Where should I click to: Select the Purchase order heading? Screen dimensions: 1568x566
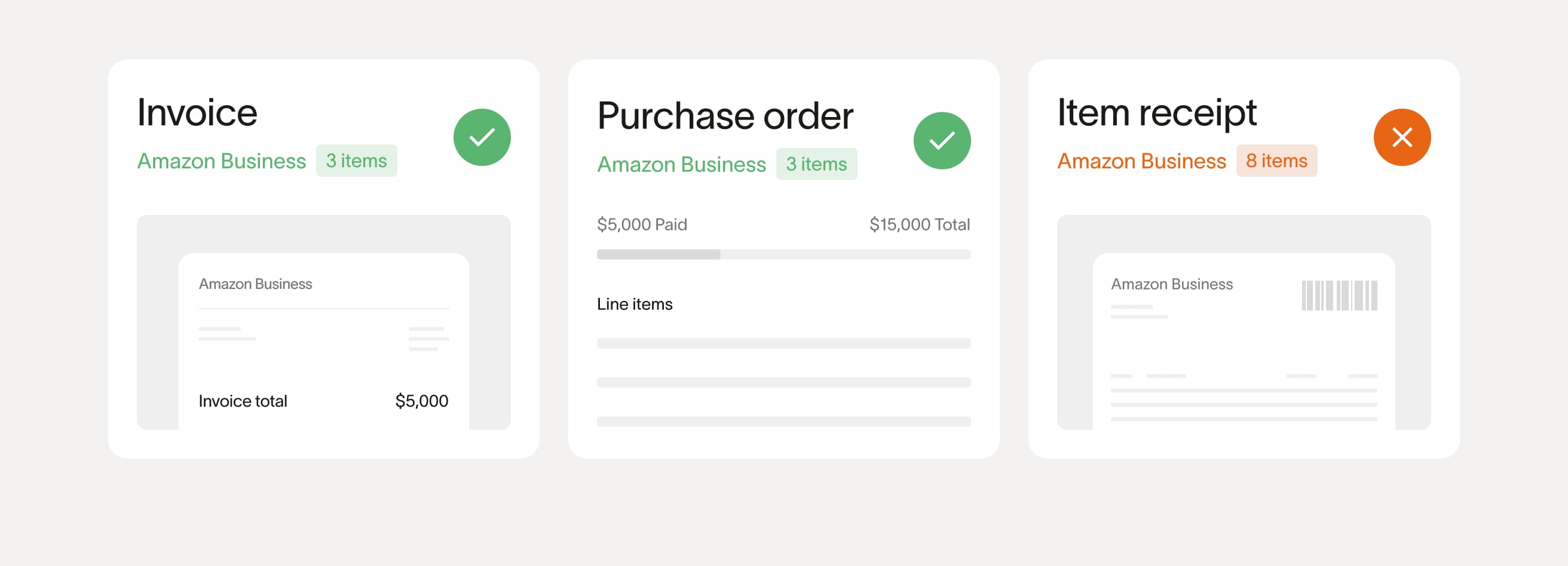click(725, 115)
